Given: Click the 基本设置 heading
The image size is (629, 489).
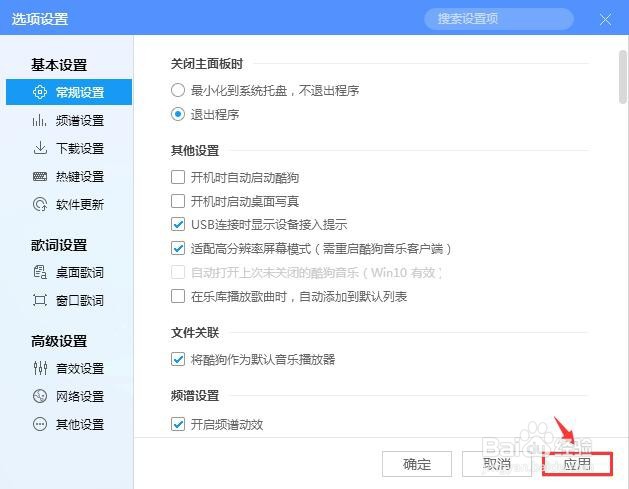Looking at the screenshot, I should point(59,65).
